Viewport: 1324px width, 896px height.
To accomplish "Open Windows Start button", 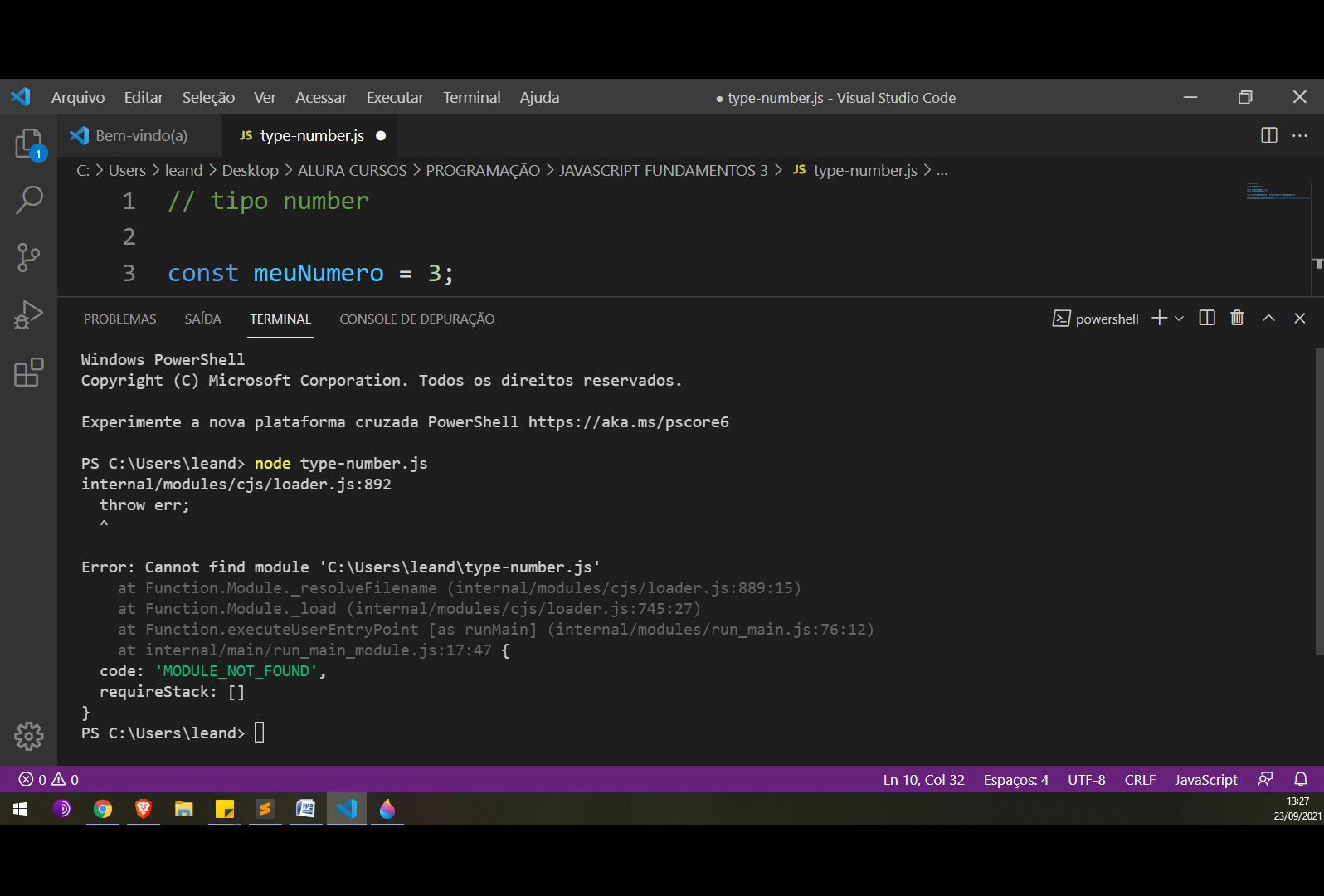I will pos(20,809).
